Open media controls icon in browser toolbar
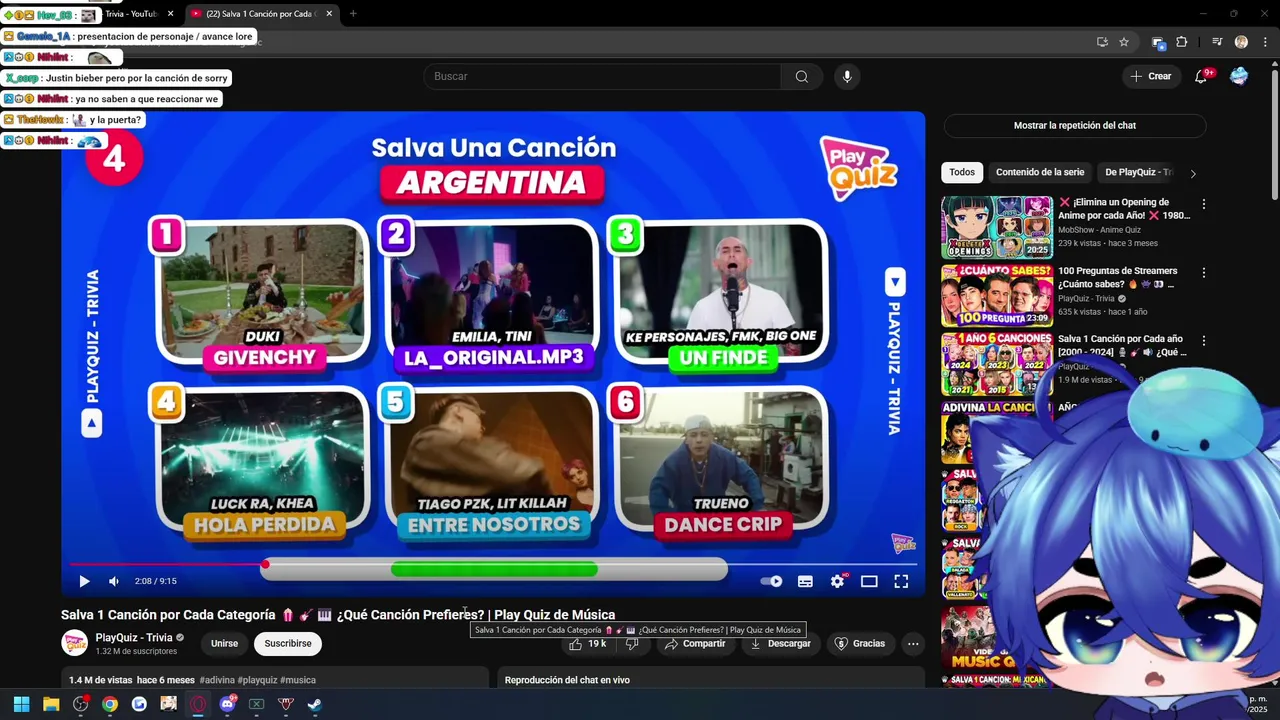The width and height of the screenshot is (1280, 720). pyautogui.click(x=1217, y=42)
